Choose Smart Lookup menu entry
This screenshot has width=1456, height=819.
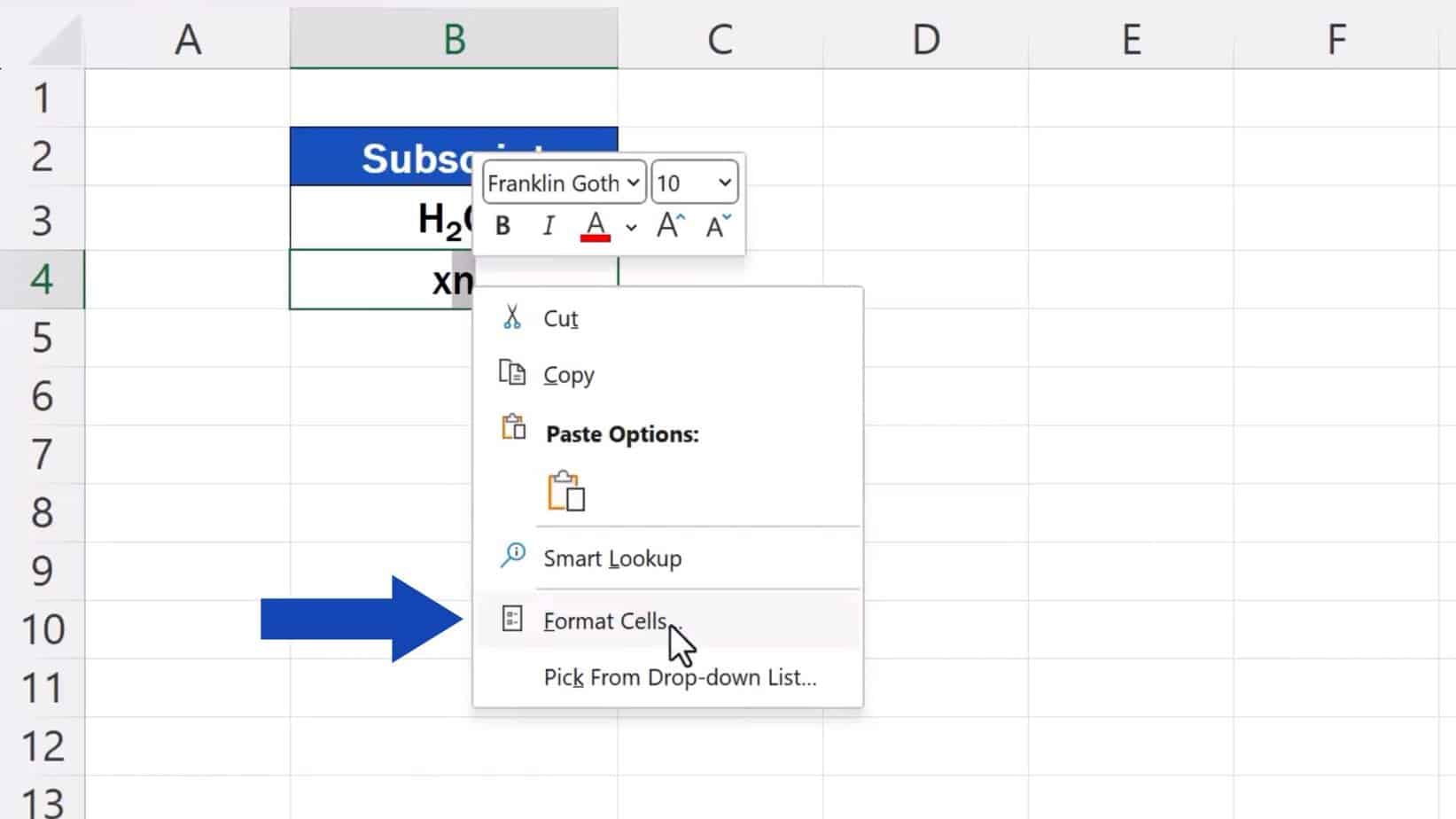click(x=612, y=558)
